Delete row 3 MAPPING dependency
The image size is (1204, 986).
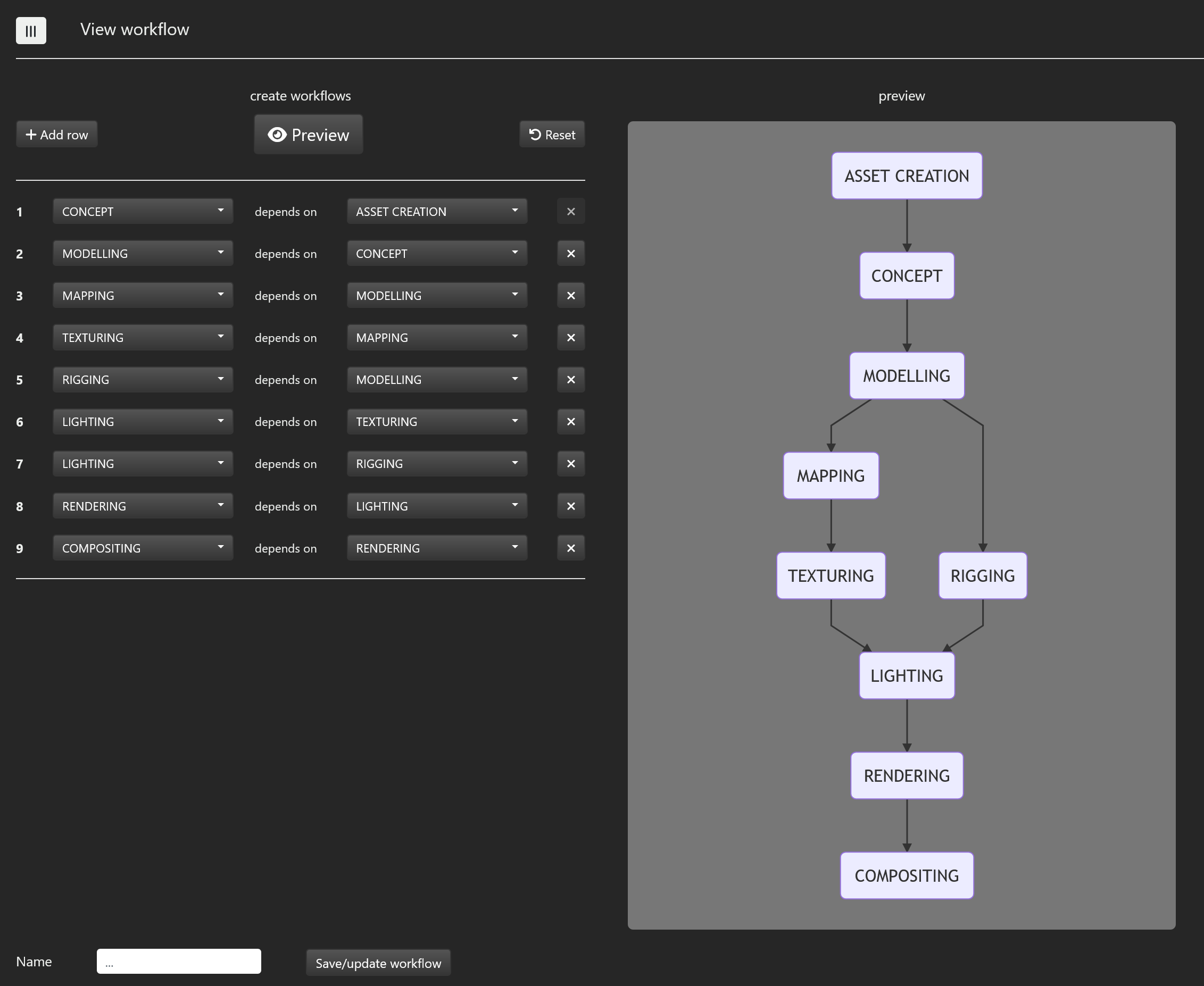click(570, 296)
